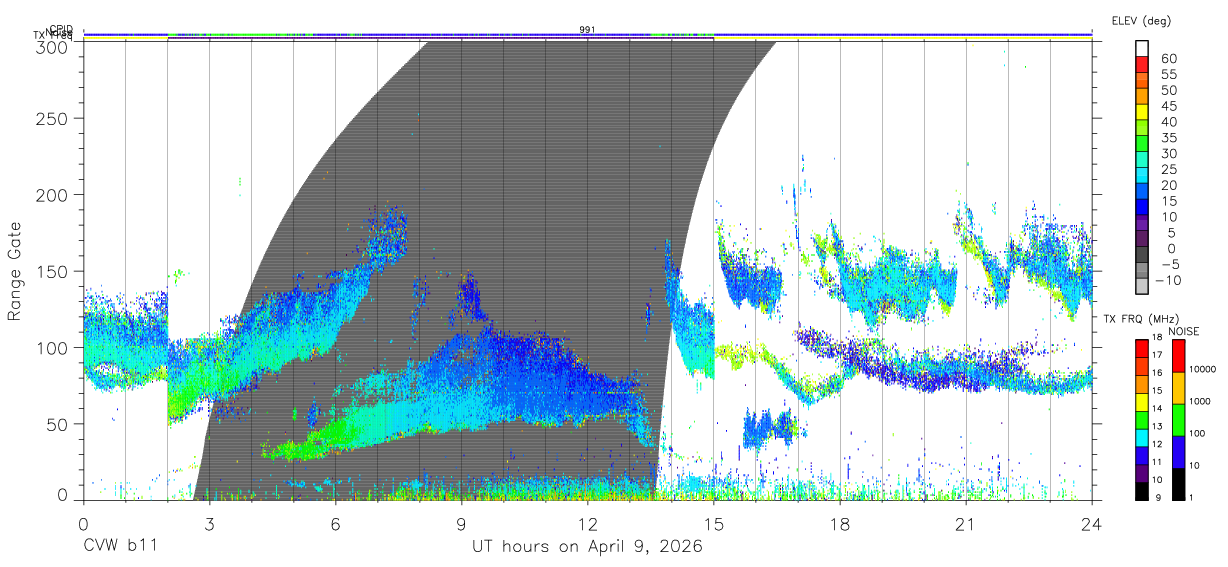Click the NOISE legend label '10000'

click(1203, 369)
